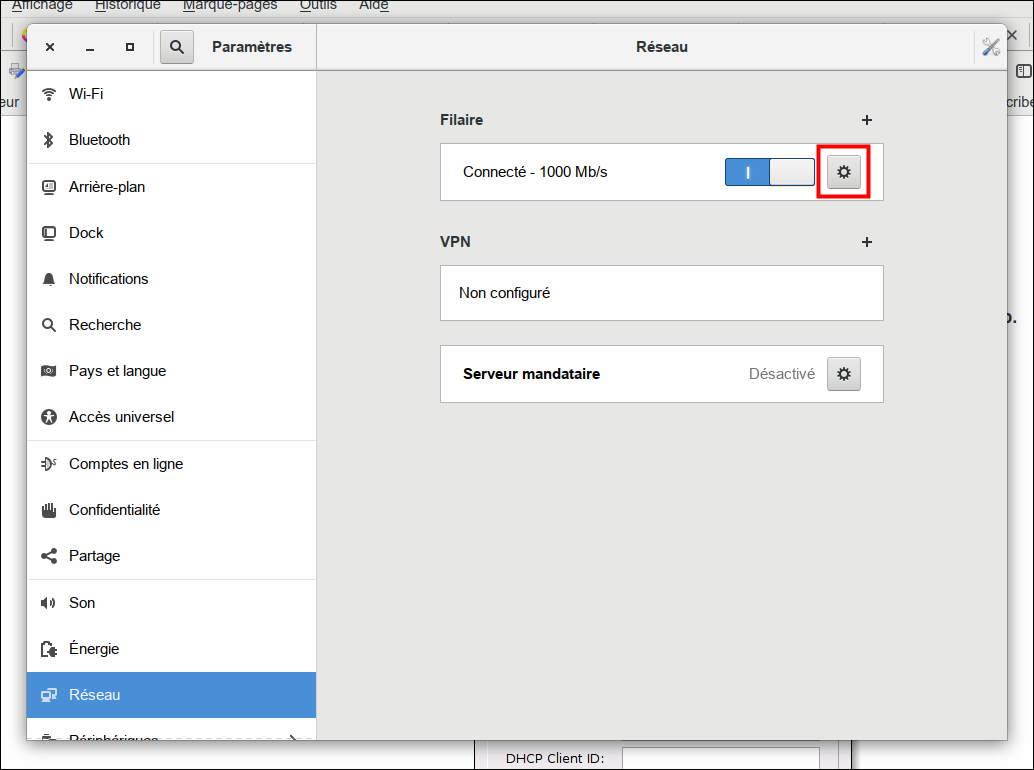The width and height of the screenshot is (1034, 770).
Task: Add a new VPN connection
Action: tap(867, 242)
